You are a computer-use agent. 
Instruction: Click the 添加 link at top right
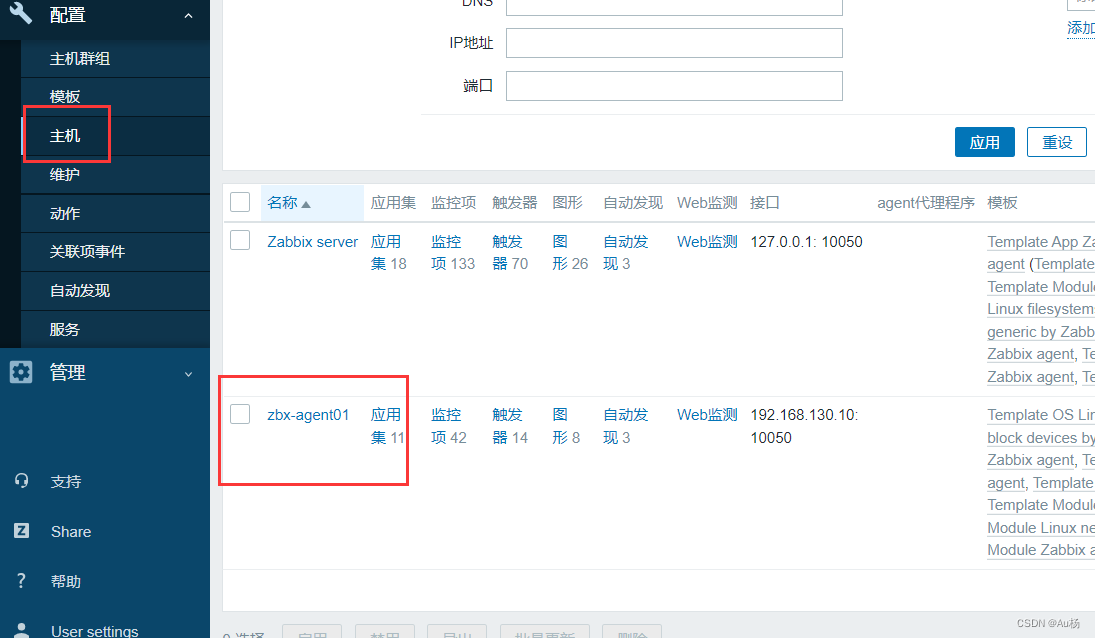click(x=1081, y=28)
